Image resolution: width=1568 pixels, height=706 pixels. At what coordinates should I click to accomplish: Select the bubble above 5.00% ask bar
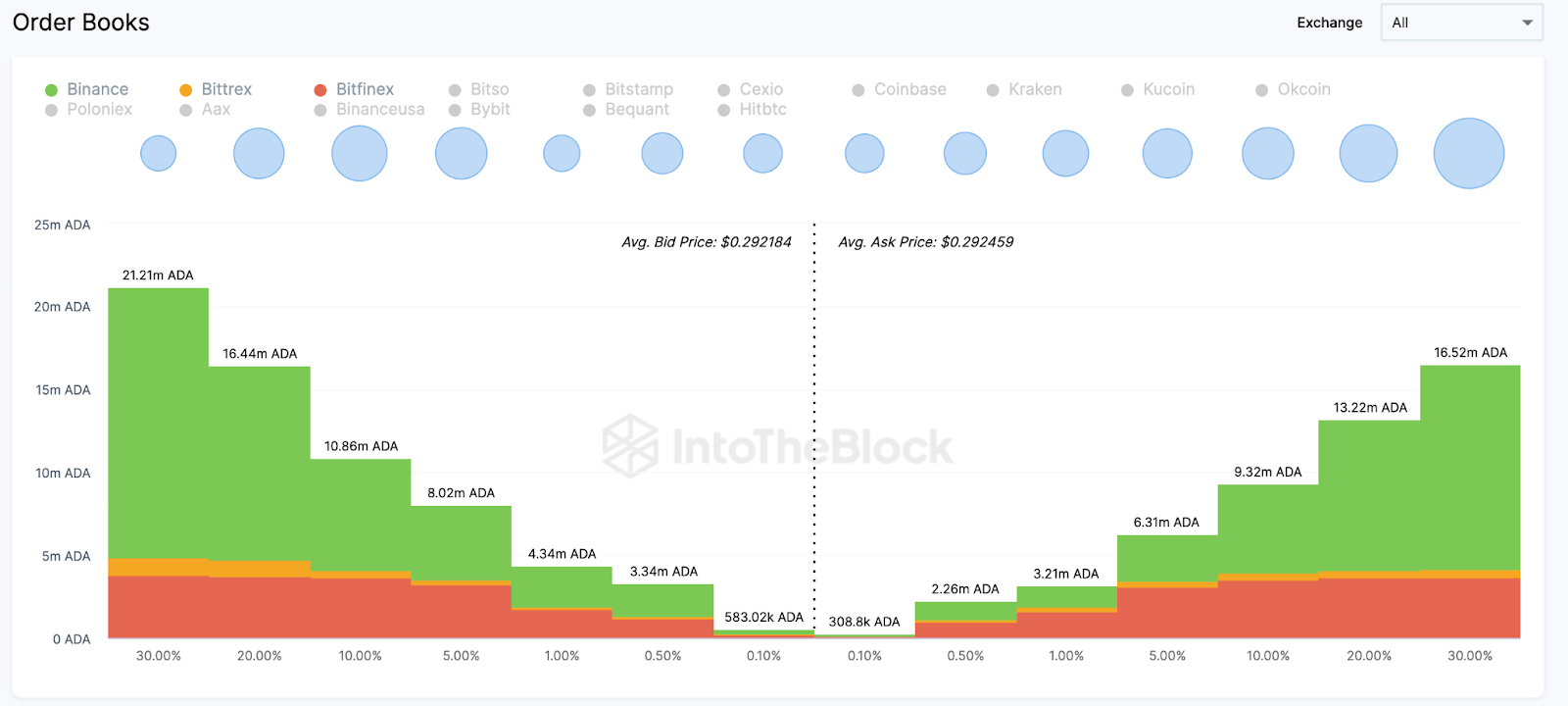1167,153
